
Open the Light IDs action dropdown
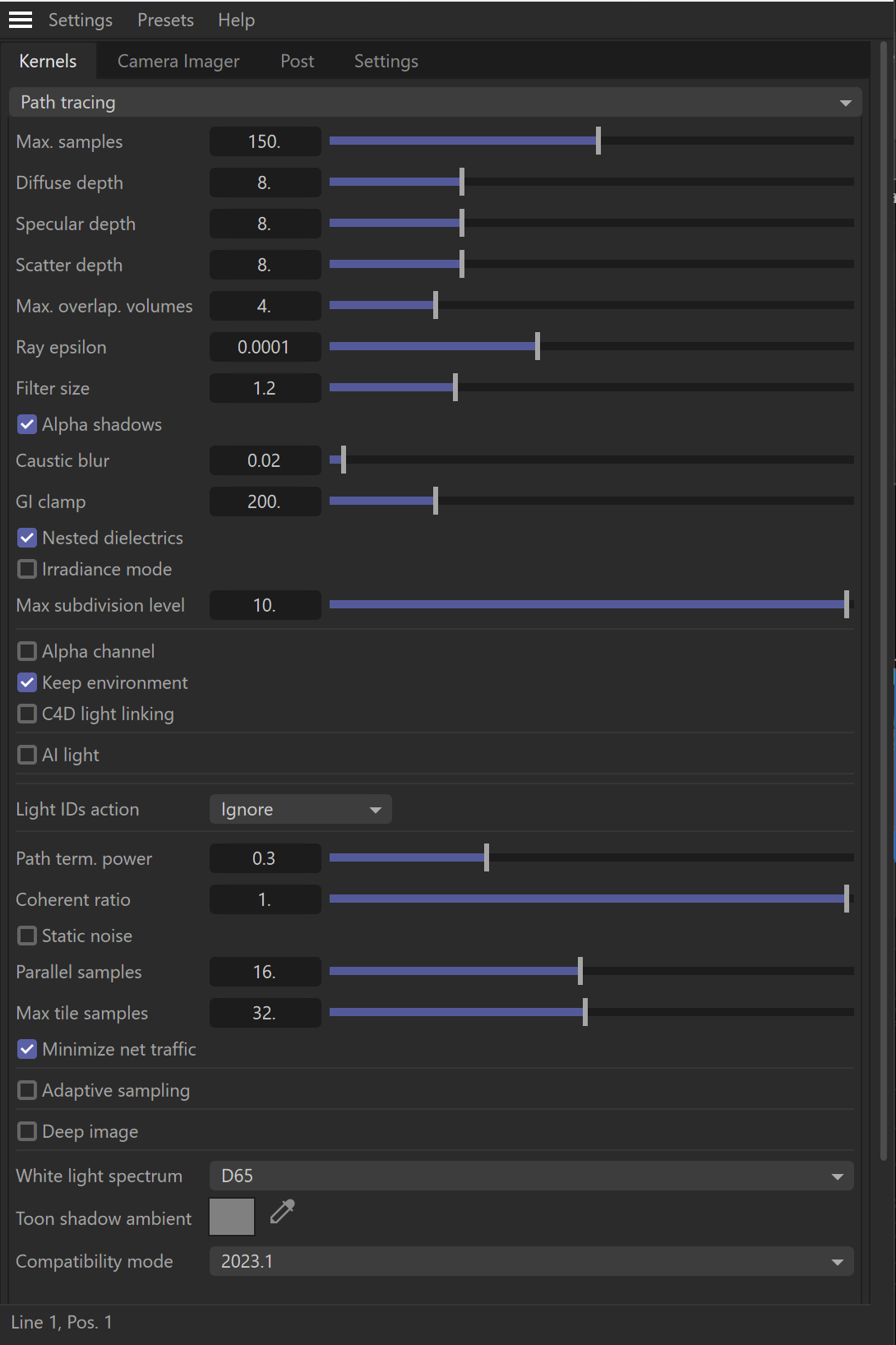[300, 810]
